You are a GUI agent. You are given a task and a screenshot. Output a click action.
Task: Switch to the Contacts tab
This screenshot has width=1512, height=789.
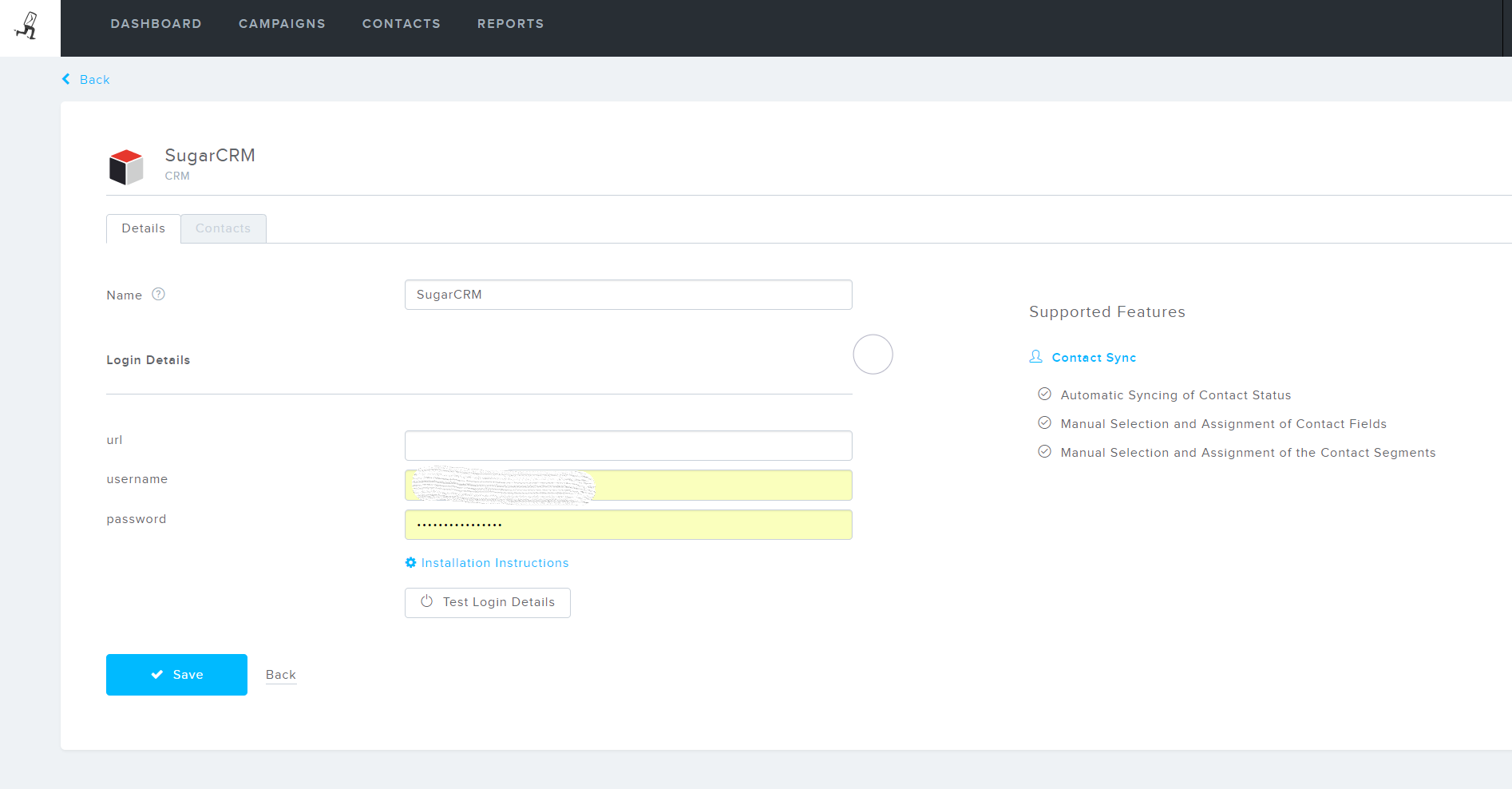(x=224, y=228)
